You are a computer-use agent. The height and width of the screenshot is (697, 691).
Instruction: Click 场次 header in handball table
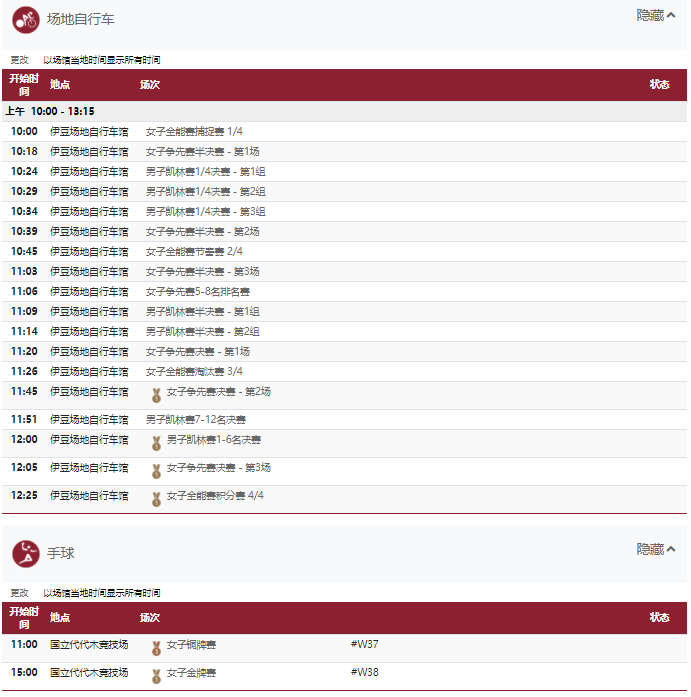tap(150, 617)
